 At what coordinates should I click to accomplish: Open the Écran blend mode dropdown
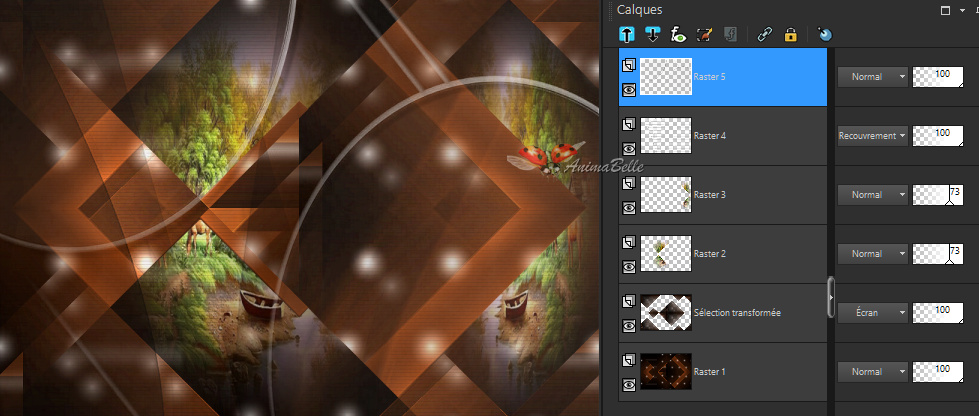(x=872, y=313)
